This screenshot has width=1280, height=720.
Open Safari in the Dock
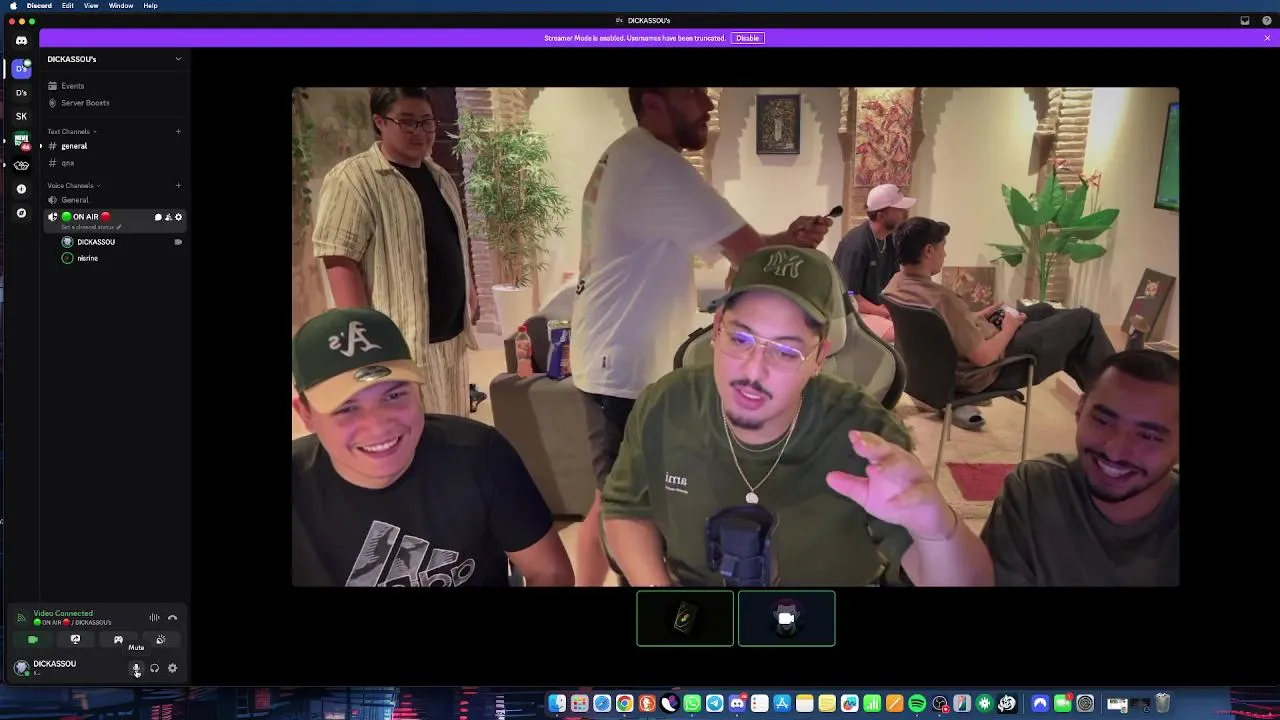point(602,704)
